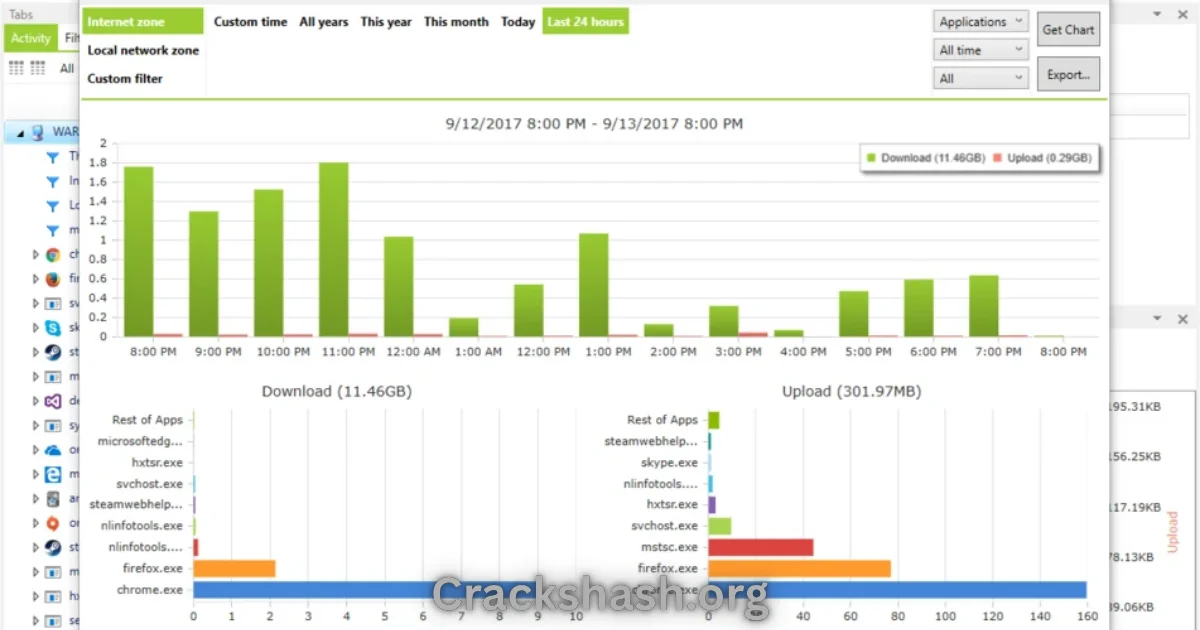Viewport: 1200px width, 630px height.
Task: Select the Local network zone filter
Action: 143,50
